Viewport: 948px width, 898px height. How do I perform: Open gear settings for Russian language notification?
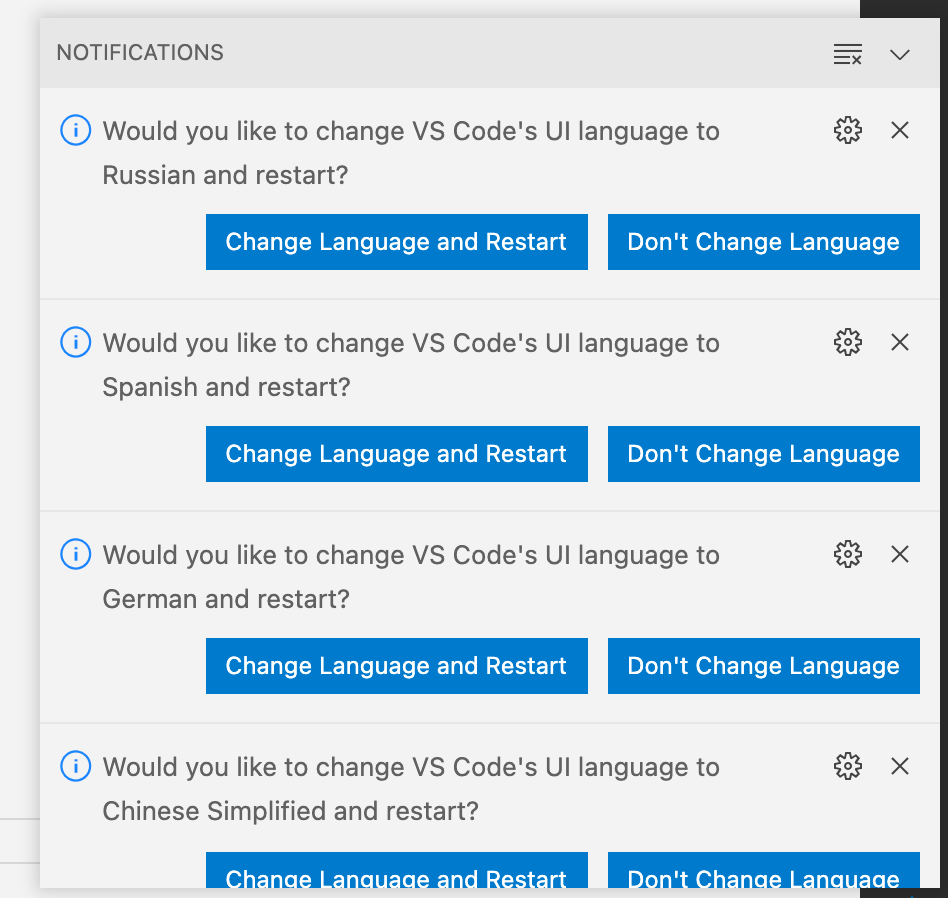848,130
